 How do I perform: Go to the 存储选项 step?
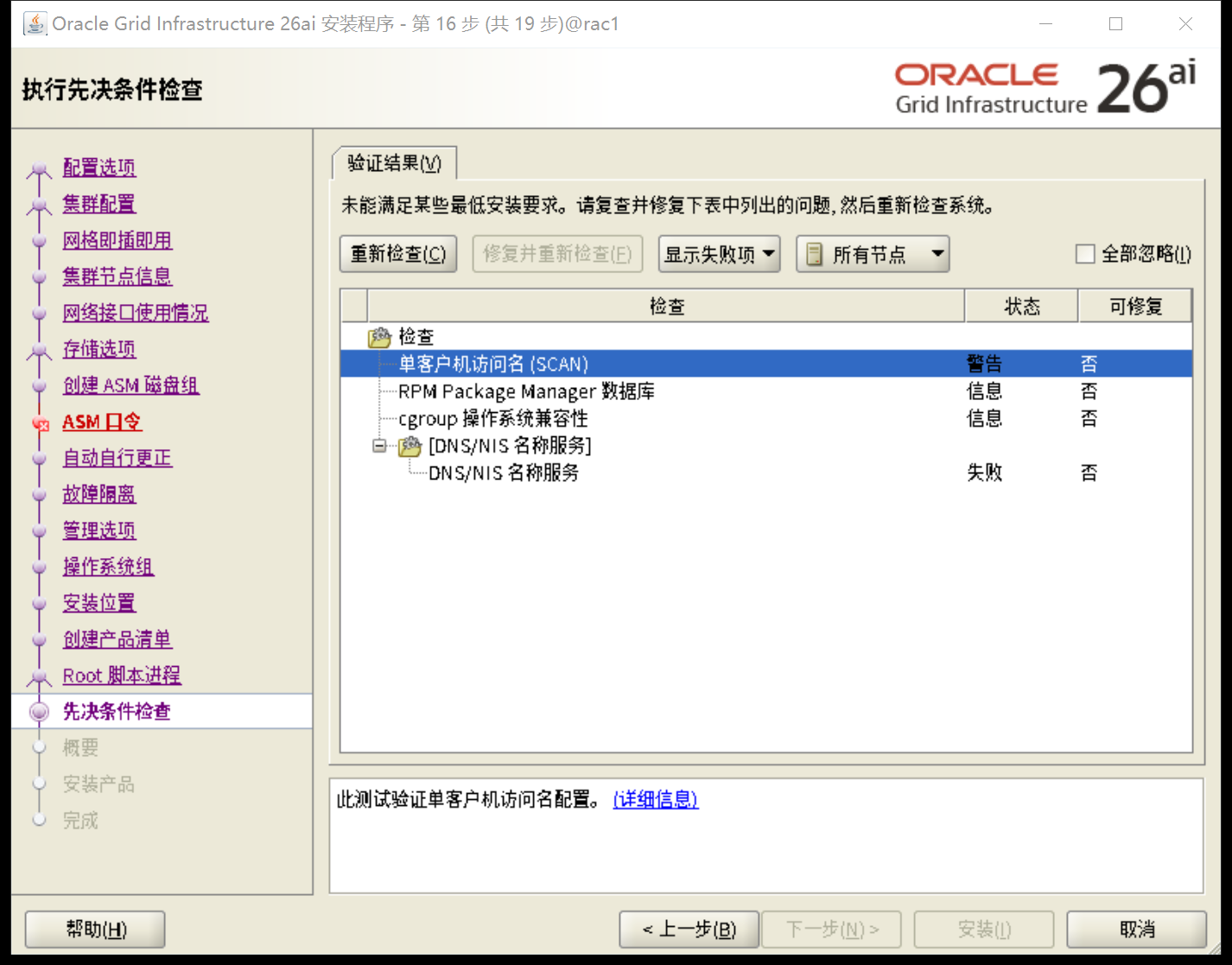[x=99, y=349]
